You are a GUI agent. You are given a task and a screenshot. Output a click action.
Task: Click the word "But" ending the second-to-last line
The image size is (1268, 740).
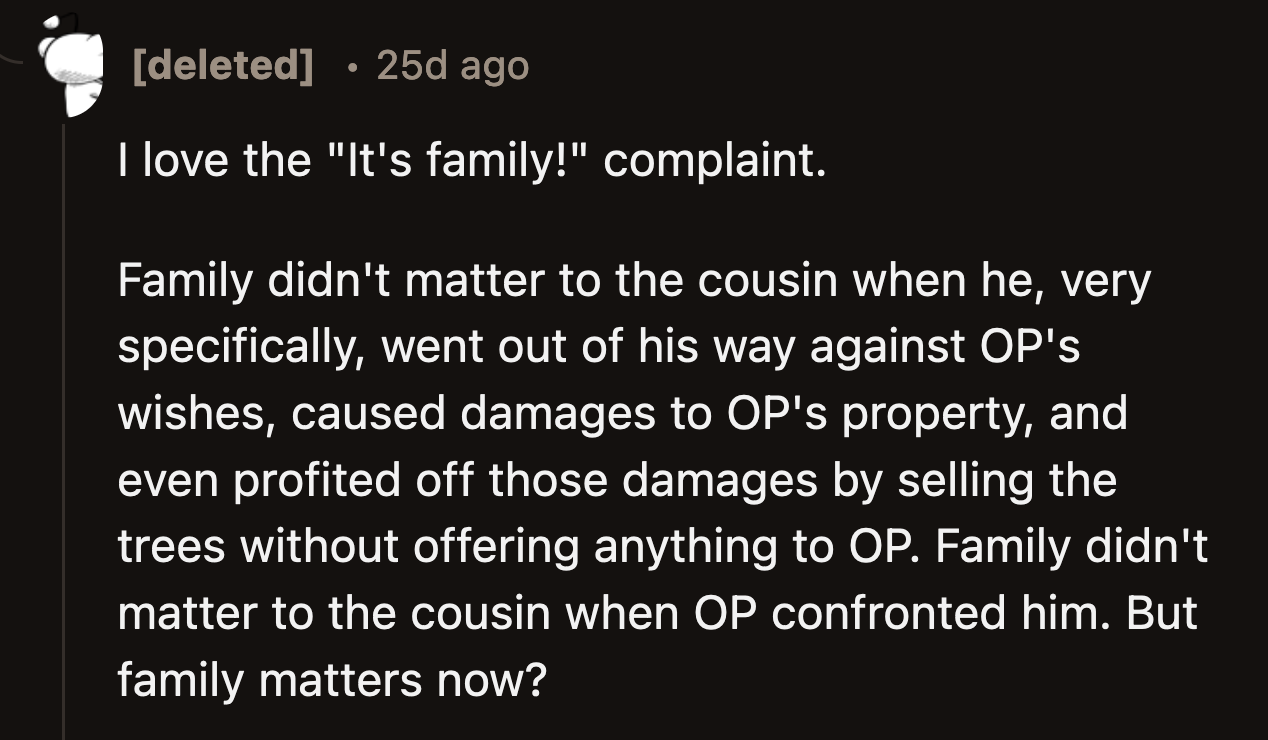(1162, 612)
